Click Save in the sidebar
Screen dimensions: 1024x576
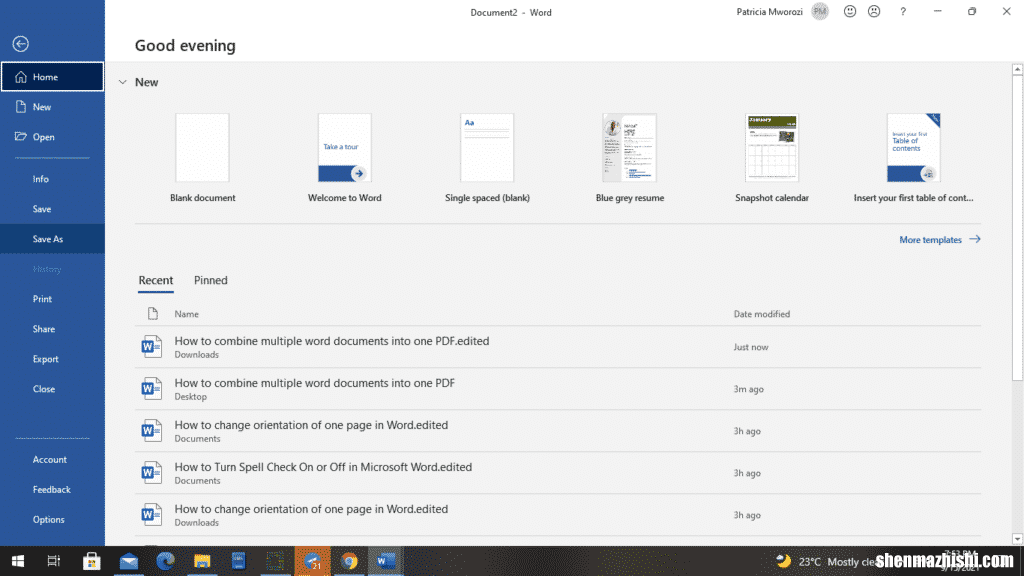click(52, 209)
